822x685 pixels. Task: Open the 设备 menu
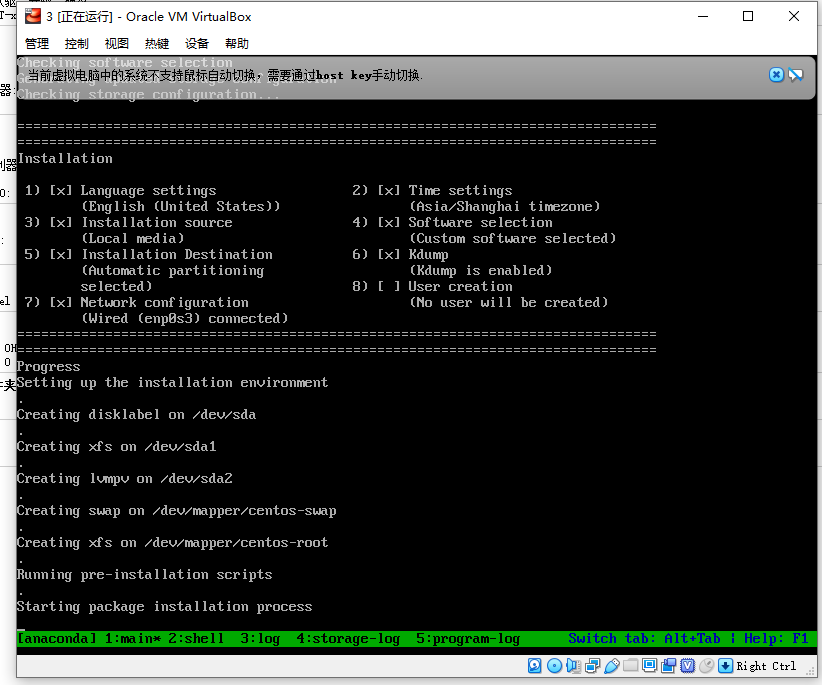[x=197, y=44]
